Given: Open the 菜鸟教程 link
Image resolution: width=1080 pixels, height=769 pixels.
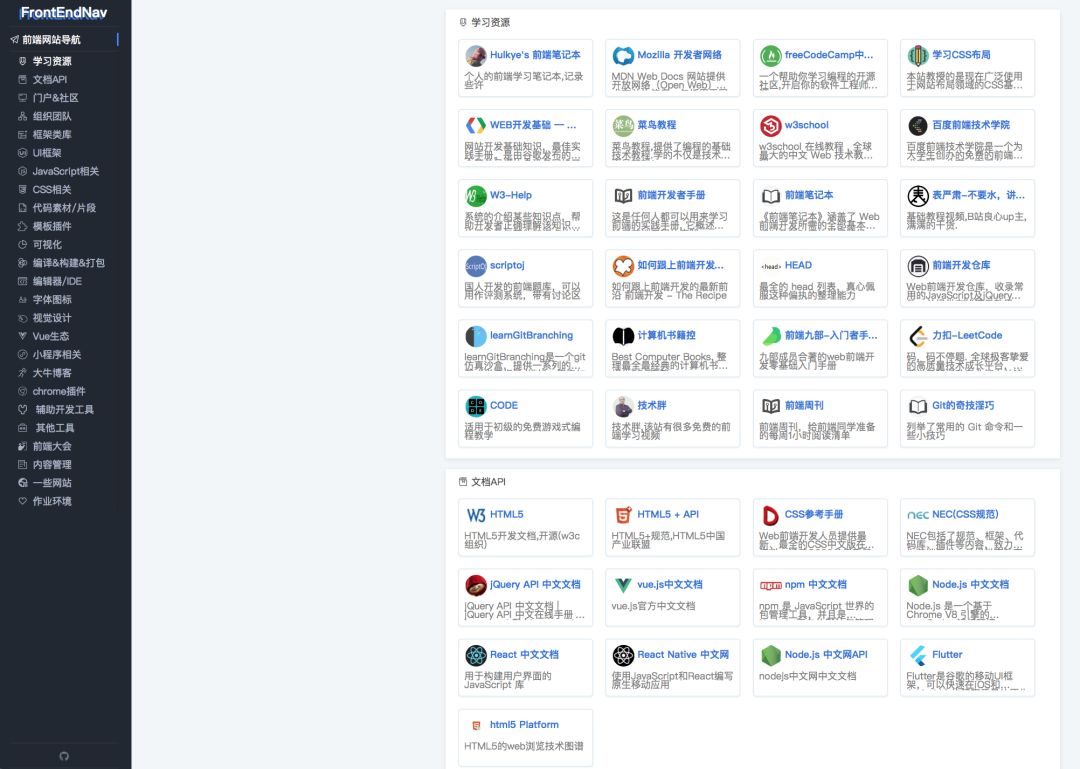Looking at the screenshot, I should (657, 125).
